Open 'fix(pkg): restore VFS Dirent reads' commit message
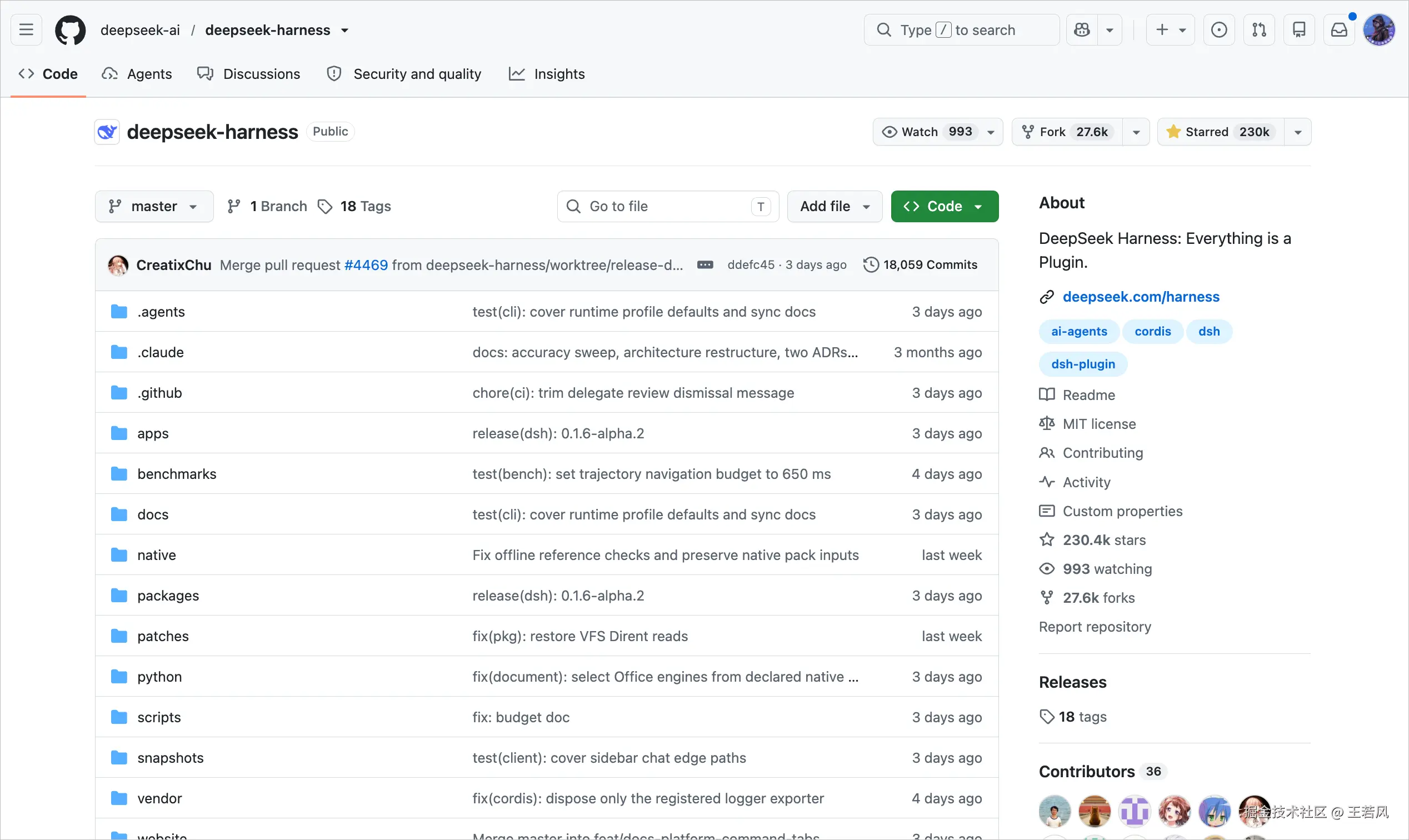The image size is (1409, 840). coord(579,636)
